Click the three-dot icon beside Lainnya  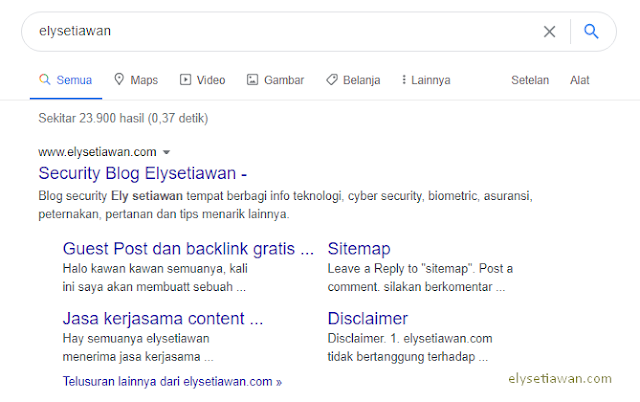(x=404, y=80)
